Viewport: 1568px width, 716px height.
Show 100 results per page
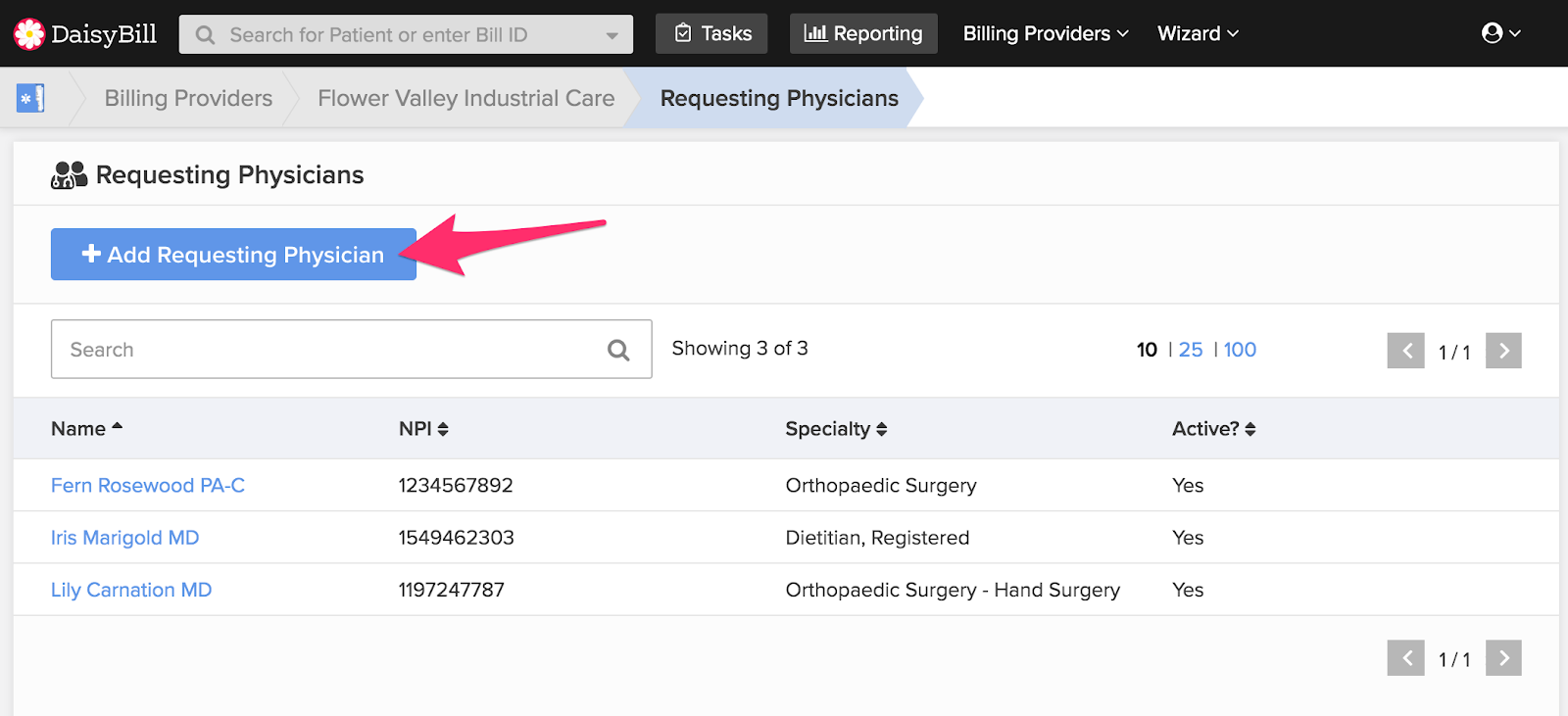click(1240, 350)
